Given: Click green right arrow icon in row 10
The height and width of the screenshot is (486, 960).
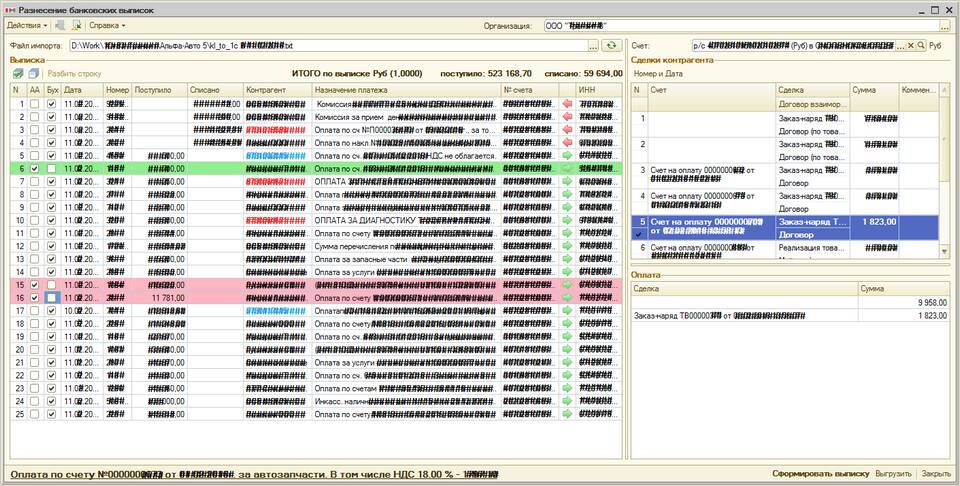Looking at the screenshot, I should pyautogui.click(x=567, y=220).
